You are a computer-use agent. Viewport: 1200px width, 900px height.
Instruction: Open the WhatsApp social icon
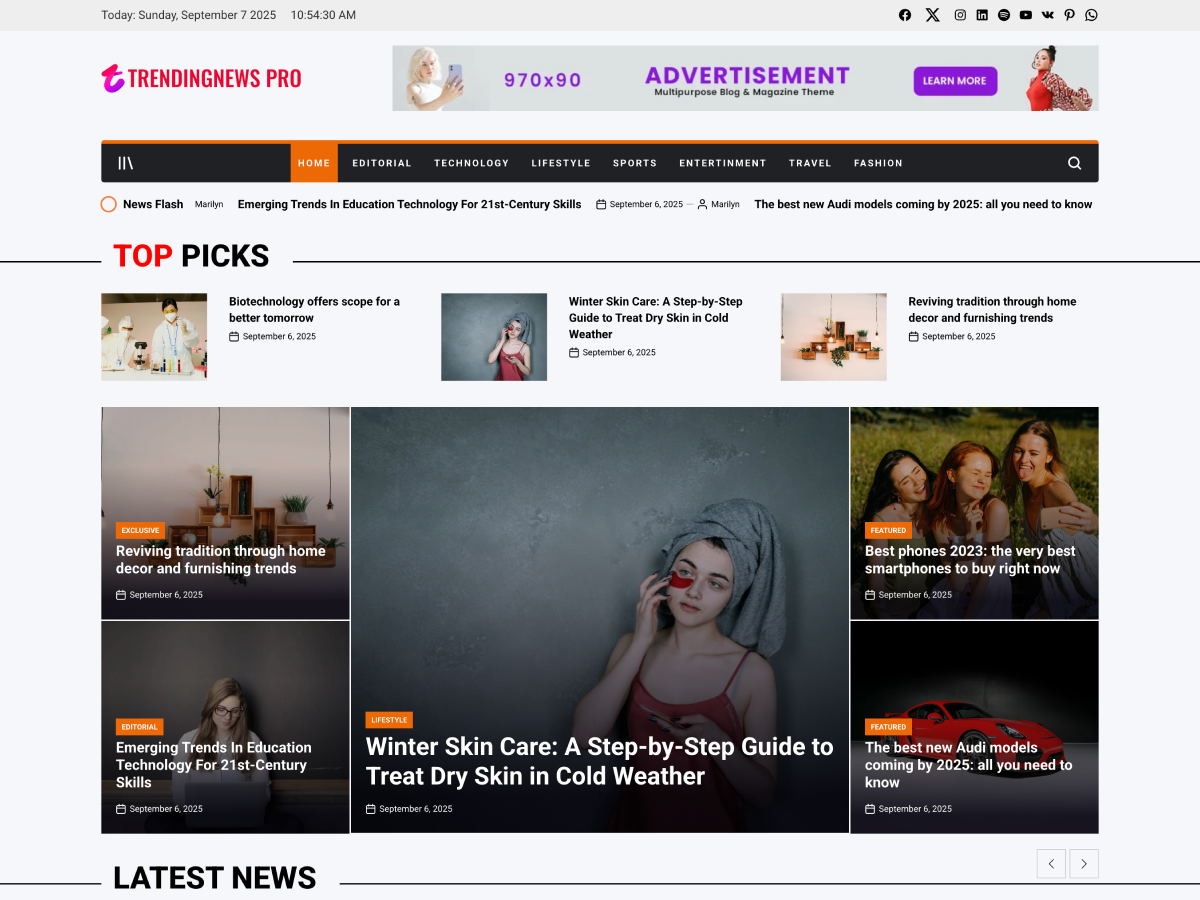point(1091,15)
